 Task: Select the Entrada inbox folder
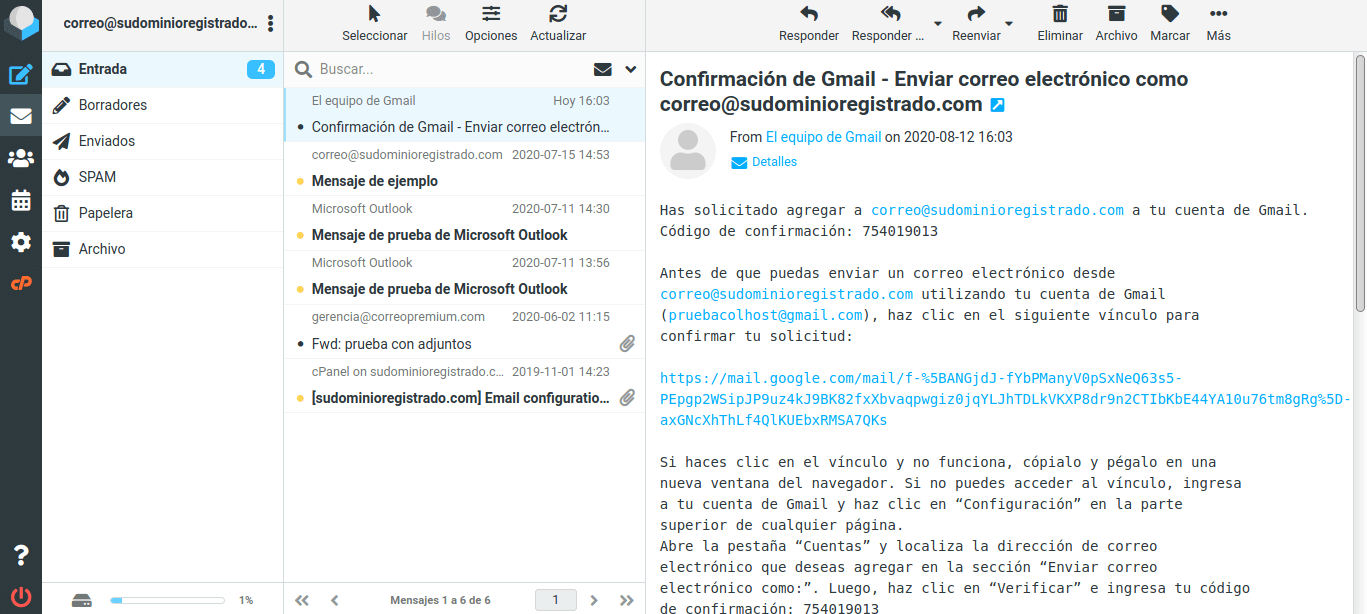click(163, 69)
